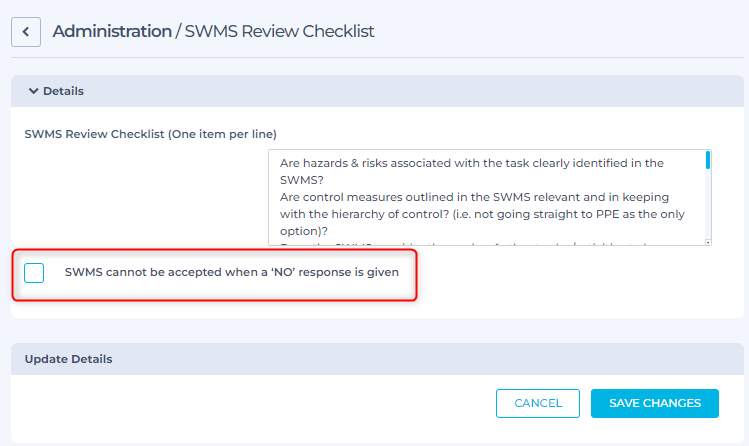Click the word 'SWMS?' in the textarea
The image size is (749, 446).
click(x=301, y=180)
